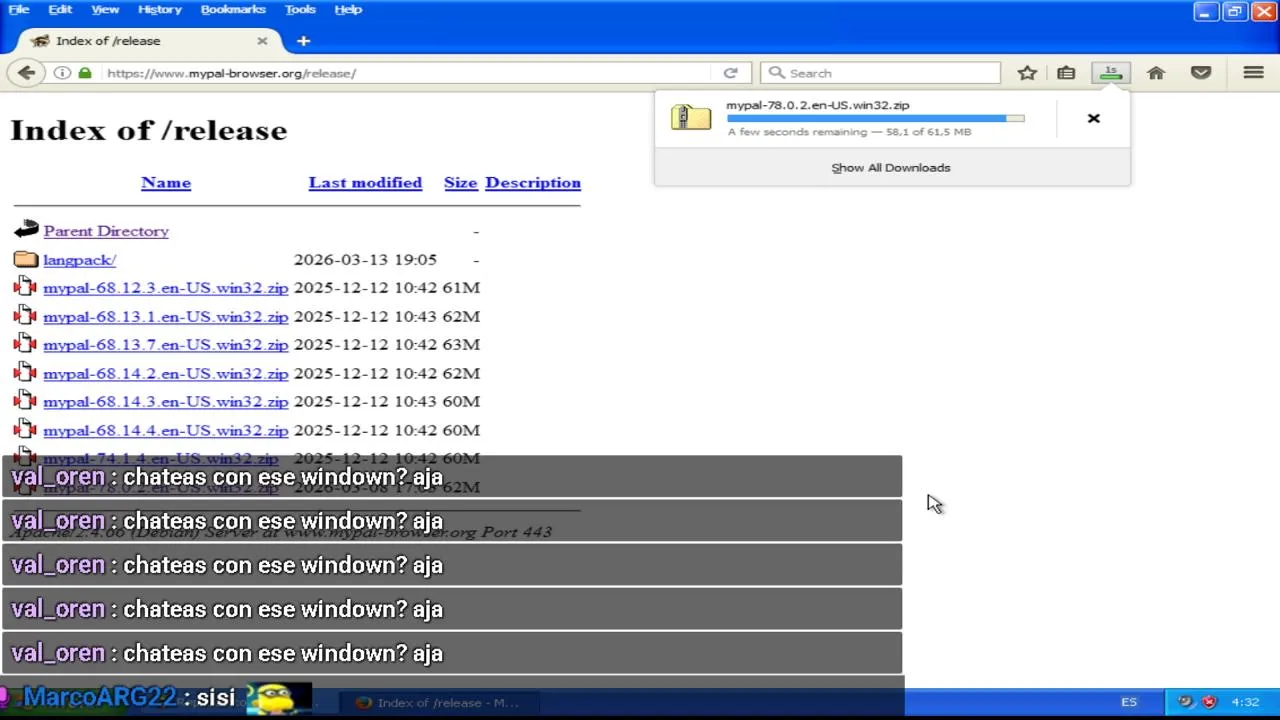Screen dimensions: 1280x720
Task: Go back with the back arrow button
Action: 26,73
